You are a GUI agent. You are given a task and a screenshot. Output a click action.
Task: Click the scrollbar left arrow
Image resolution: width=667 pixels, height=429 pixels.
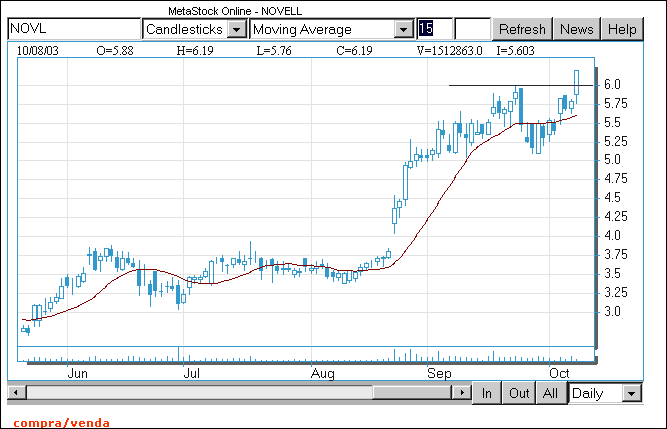17,392
